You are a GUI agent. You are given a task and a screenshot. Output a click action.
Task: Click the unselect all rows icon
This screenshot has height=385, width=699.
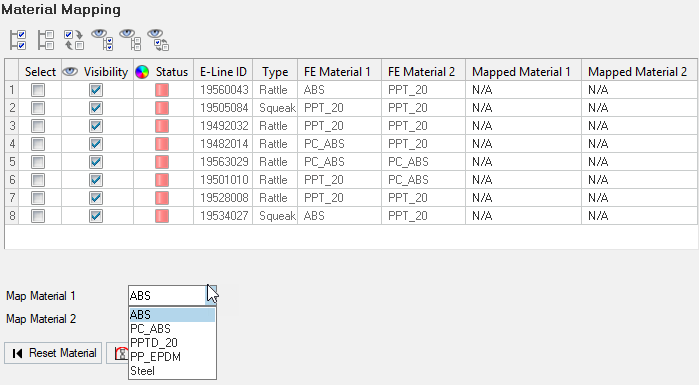(x=45, y=40)
